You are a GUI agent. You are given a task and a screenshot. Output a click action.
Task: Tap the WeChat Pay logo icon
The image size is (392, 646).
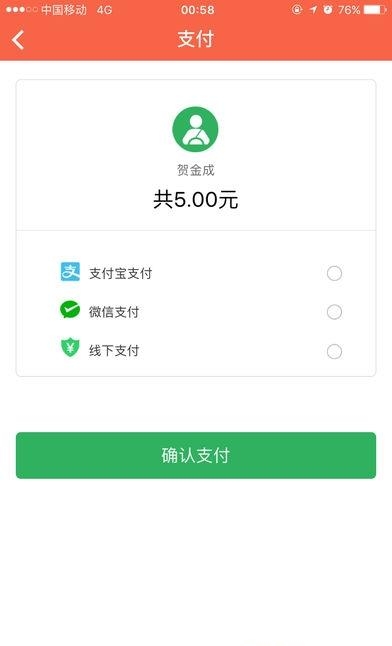pyautogui.click(x=70, y=310)
